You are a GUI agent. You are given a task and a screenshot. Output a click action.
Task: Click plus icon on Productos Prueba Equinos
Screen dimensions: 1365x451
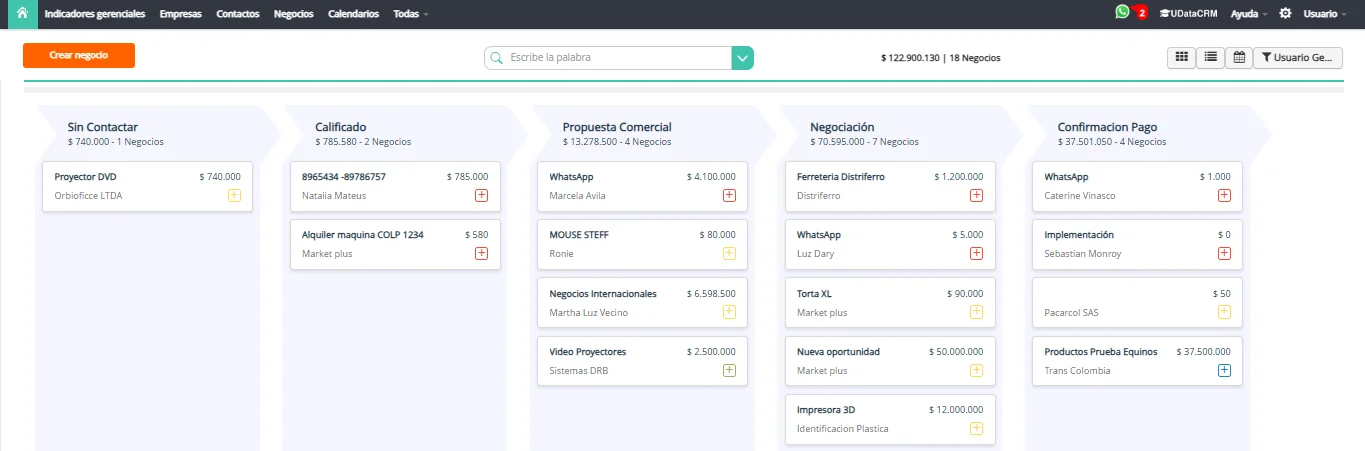1224,370
